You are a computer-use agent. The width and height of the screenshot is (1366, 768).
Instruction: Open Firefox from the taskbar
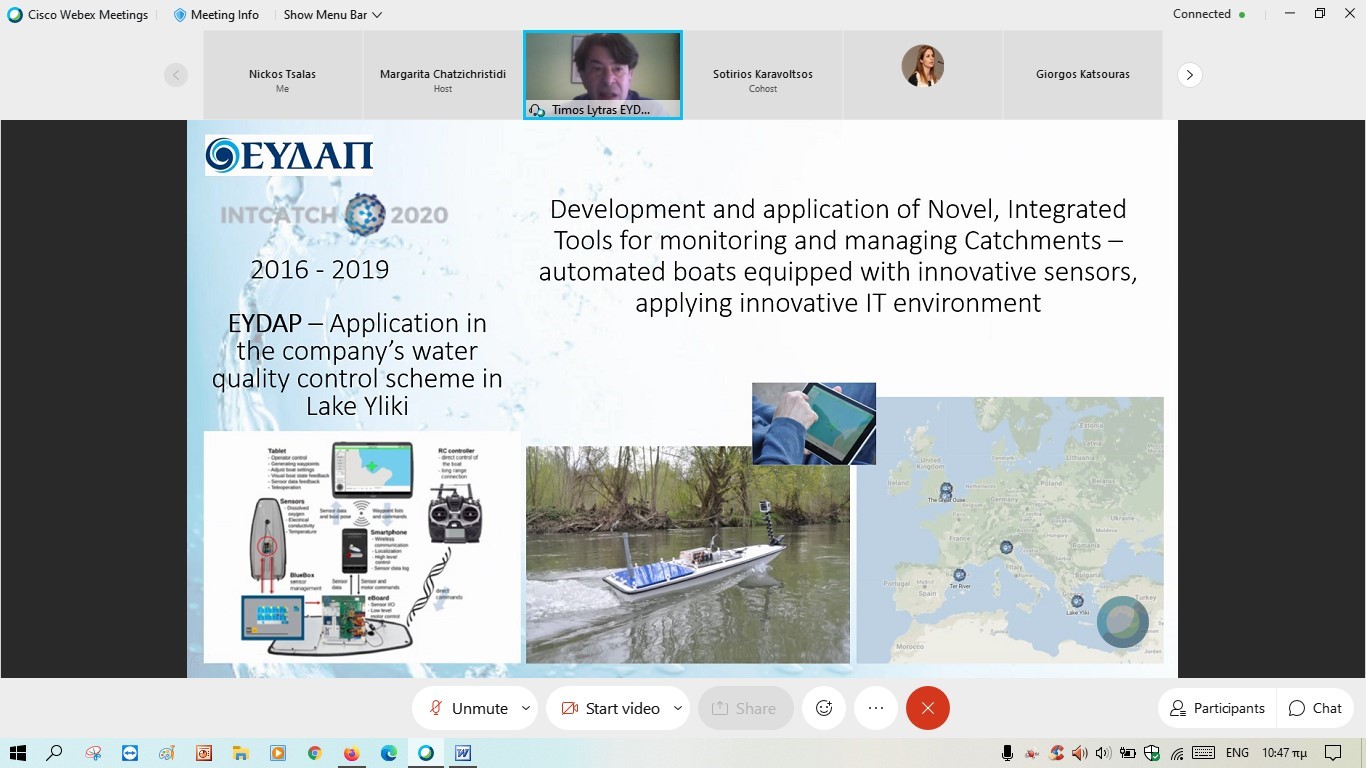click(351, 753)
